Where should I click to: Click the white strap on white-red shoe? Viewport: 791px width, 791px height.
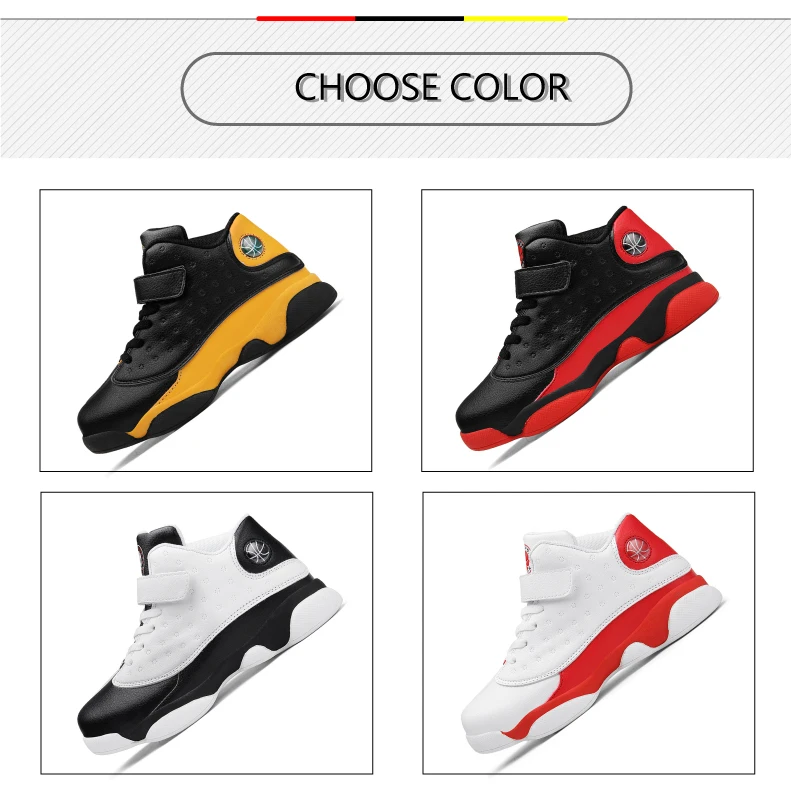coord(546,584)
